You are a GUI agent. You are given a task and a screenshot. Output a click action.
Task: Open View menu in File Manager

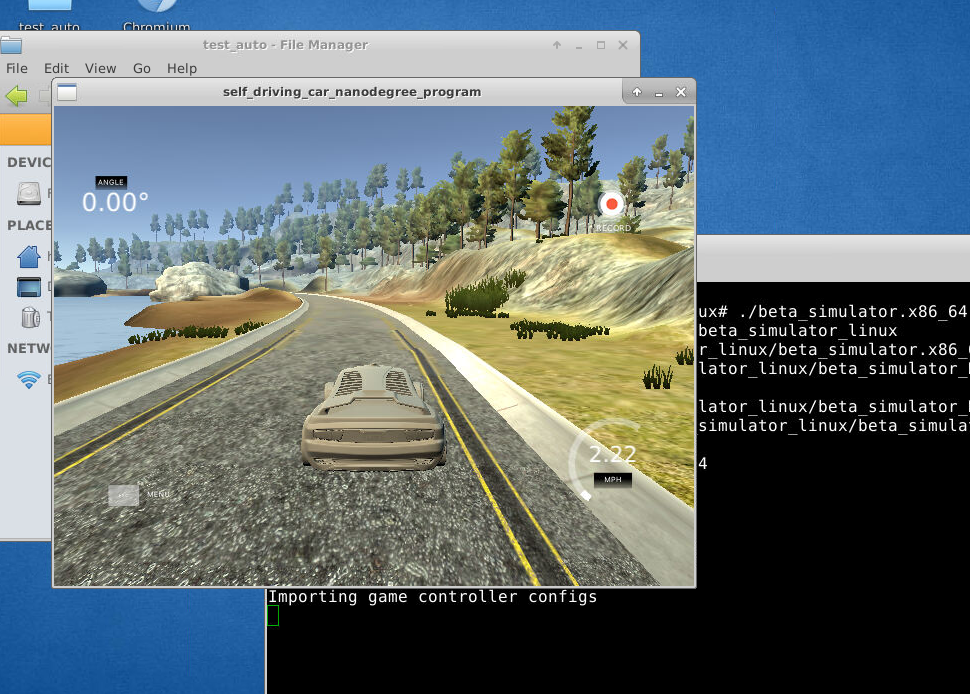point(100,68)
